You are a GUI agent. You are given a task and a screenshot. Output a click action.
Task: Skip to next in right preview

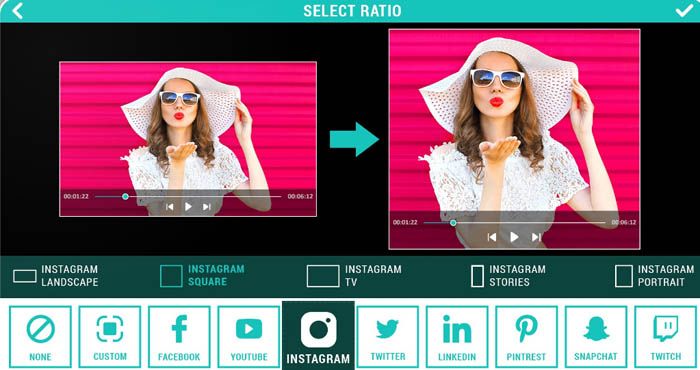pyautogui.click(x=536, y=237)
